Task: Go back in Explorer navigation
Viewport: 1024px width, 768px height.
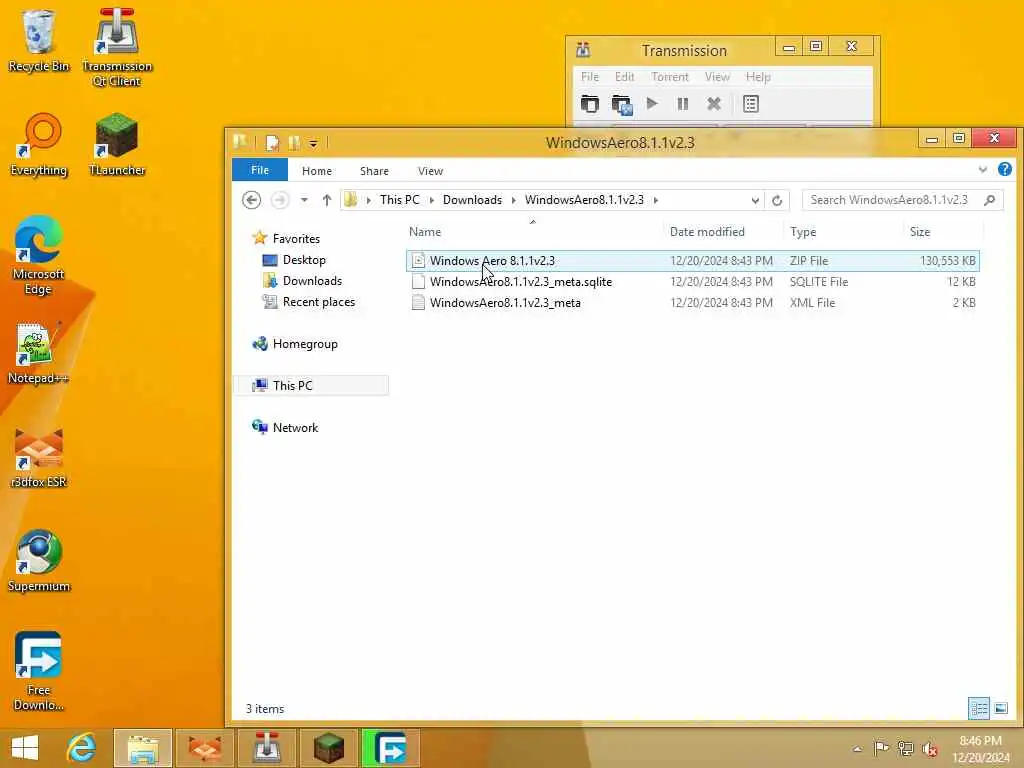Action: tap(251, 200)
